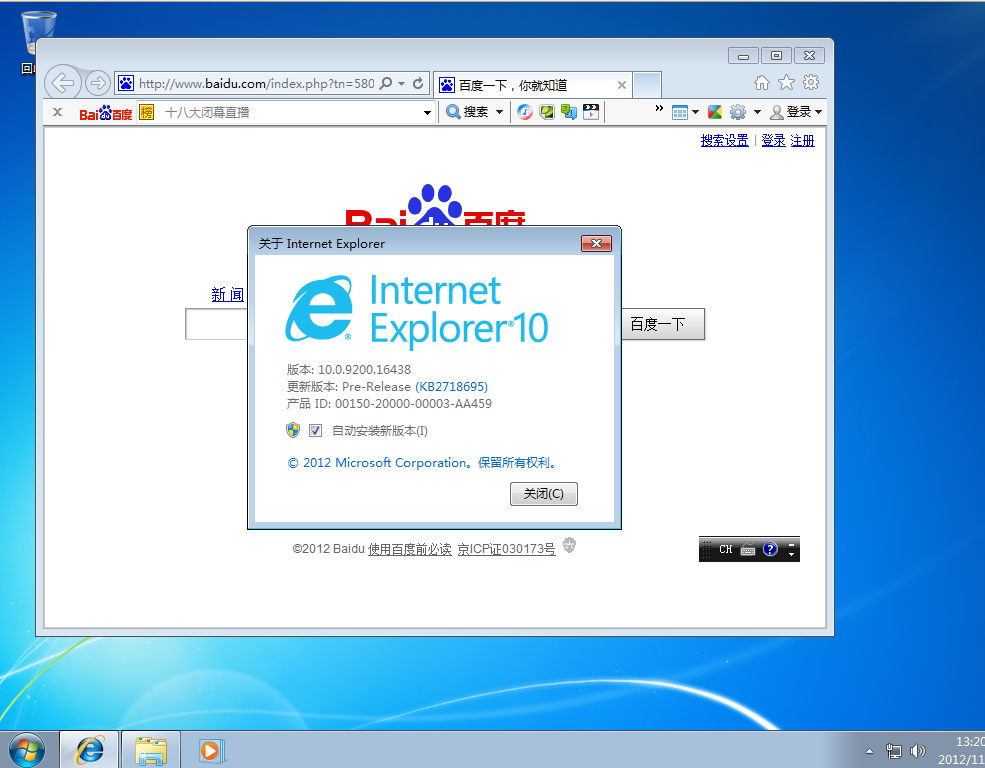Click the translate icon on Baidu toolbar
The image size is (985, 768).
point(569,112)
